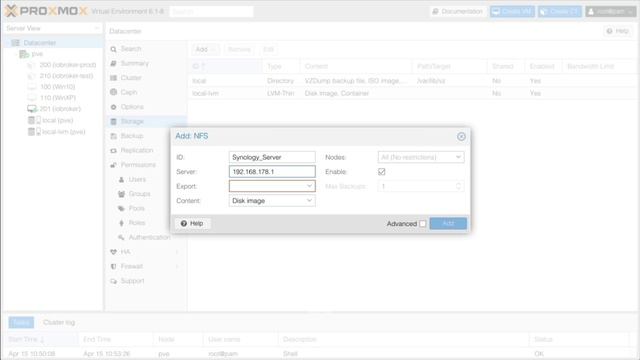Click the HA heartbeat icon
640x360 pixels.
coord(113,252)
